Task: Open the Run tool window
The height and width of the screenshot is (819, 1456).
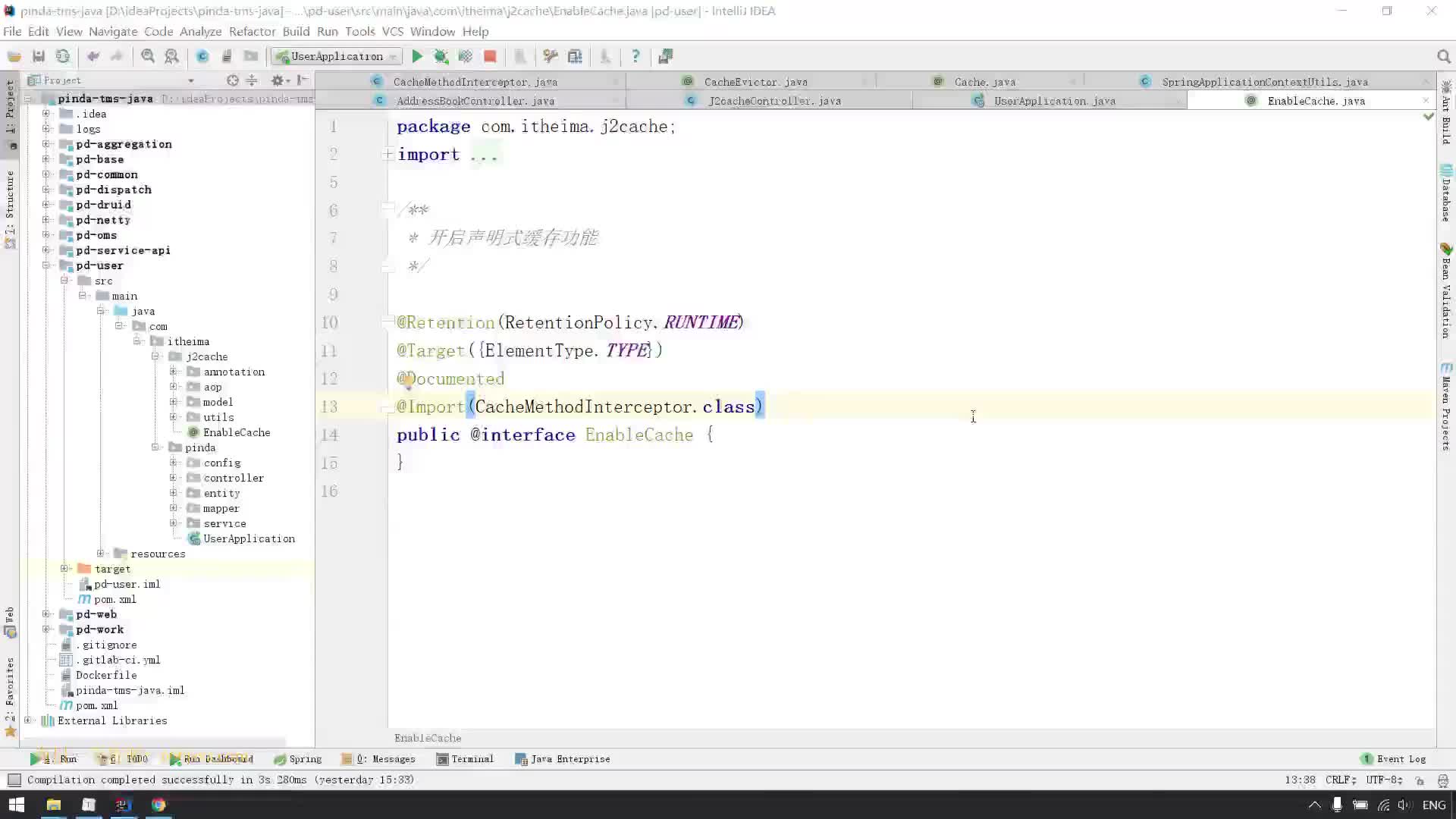Action: (55, 758)
